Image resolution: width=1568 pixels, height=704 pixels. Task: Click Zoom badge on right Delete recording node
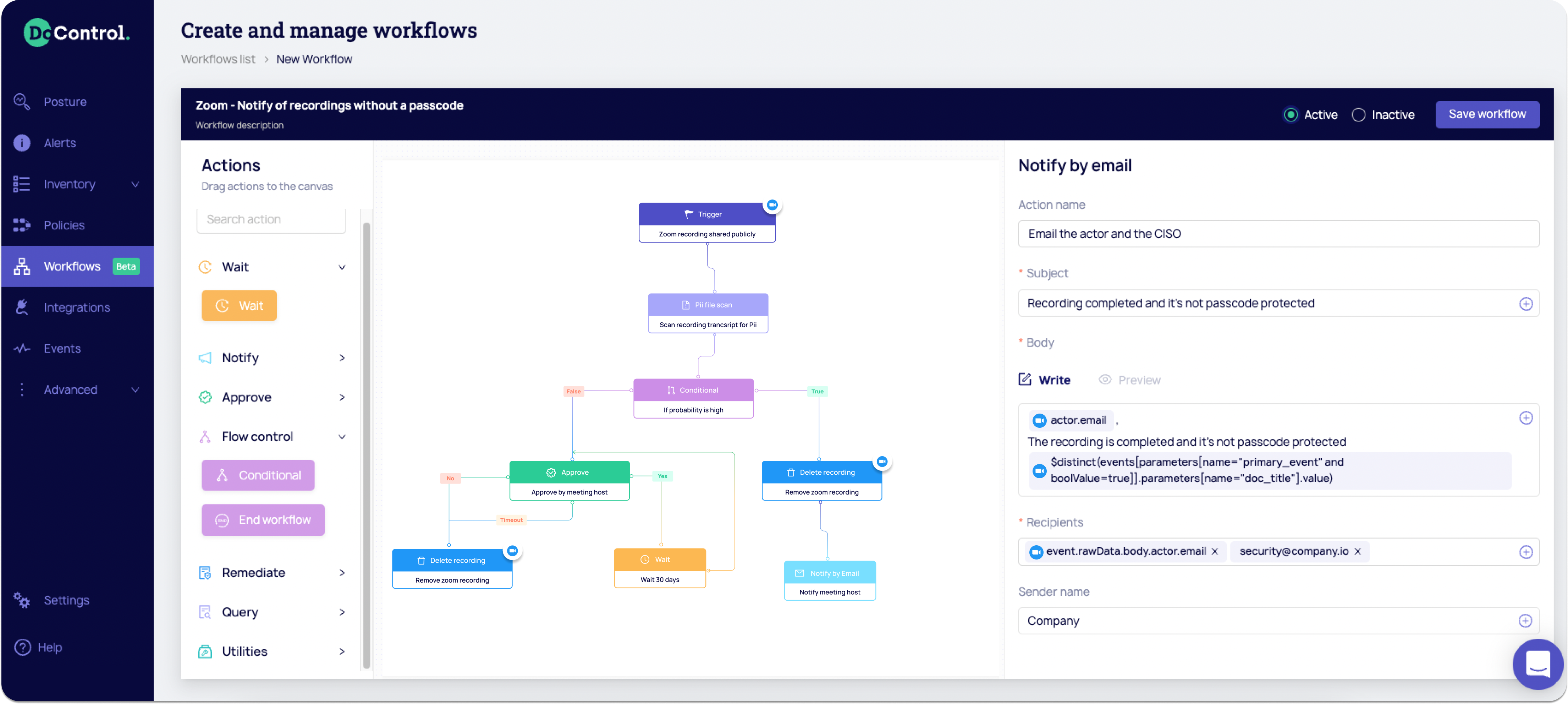881,462
